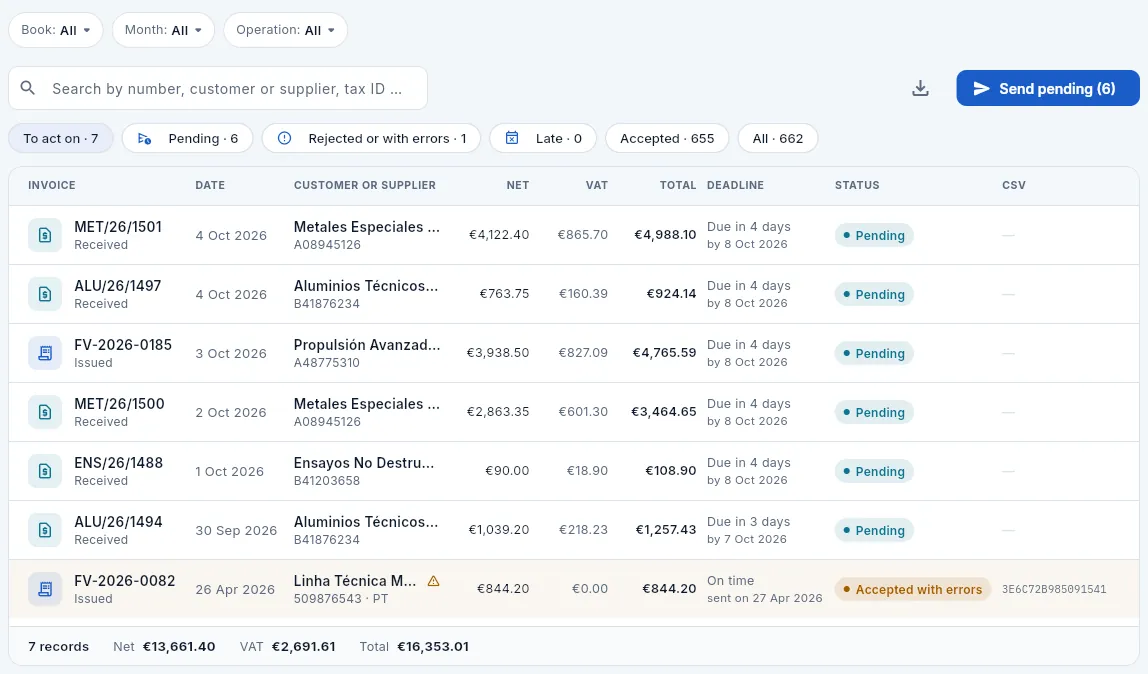Sort by the Invoice column header
Viewport: 1148px width, 674px height.
coord(52,185)
